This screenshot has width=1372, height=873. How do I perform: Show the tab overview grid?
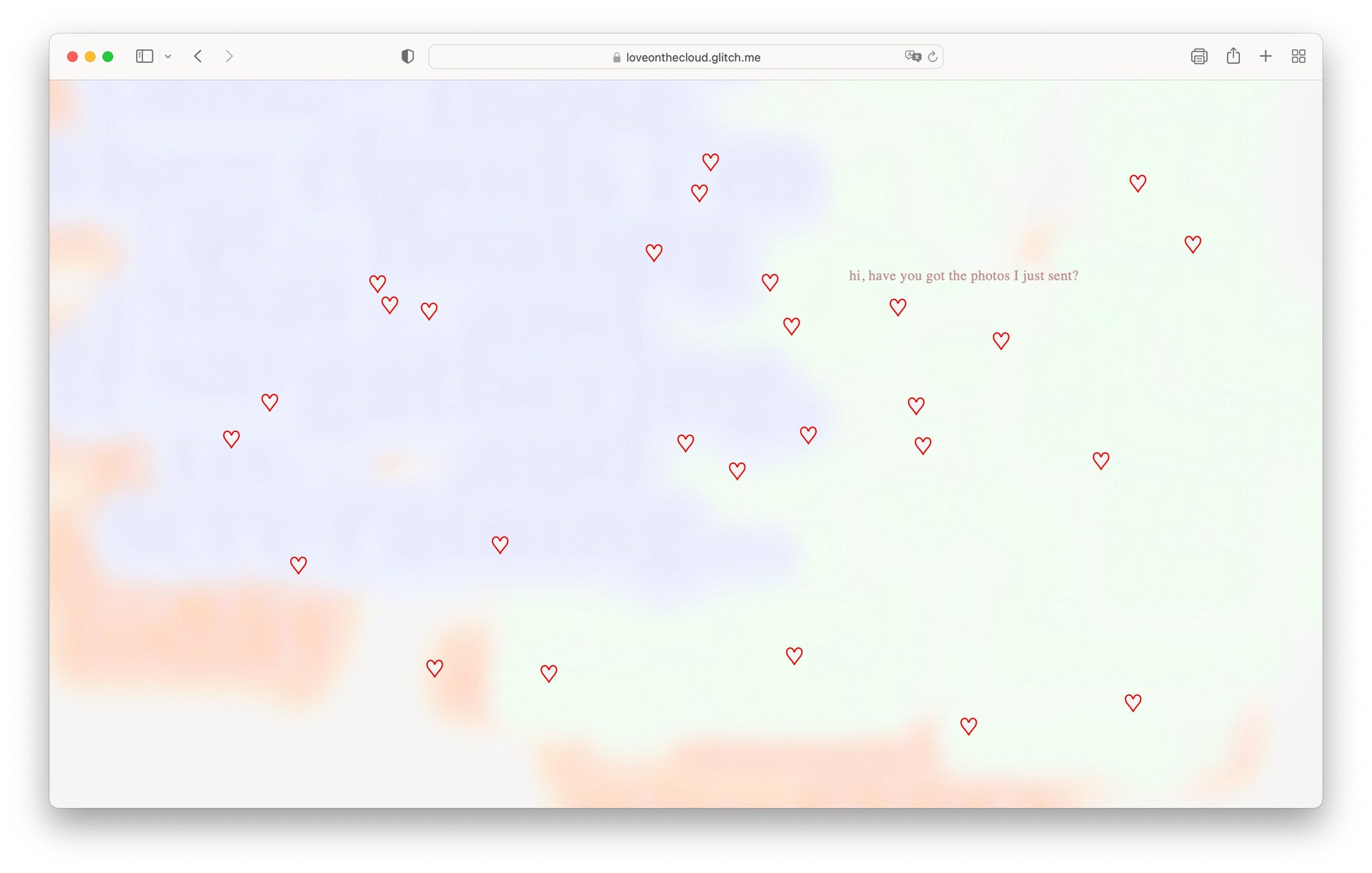tap(1298, 56)
